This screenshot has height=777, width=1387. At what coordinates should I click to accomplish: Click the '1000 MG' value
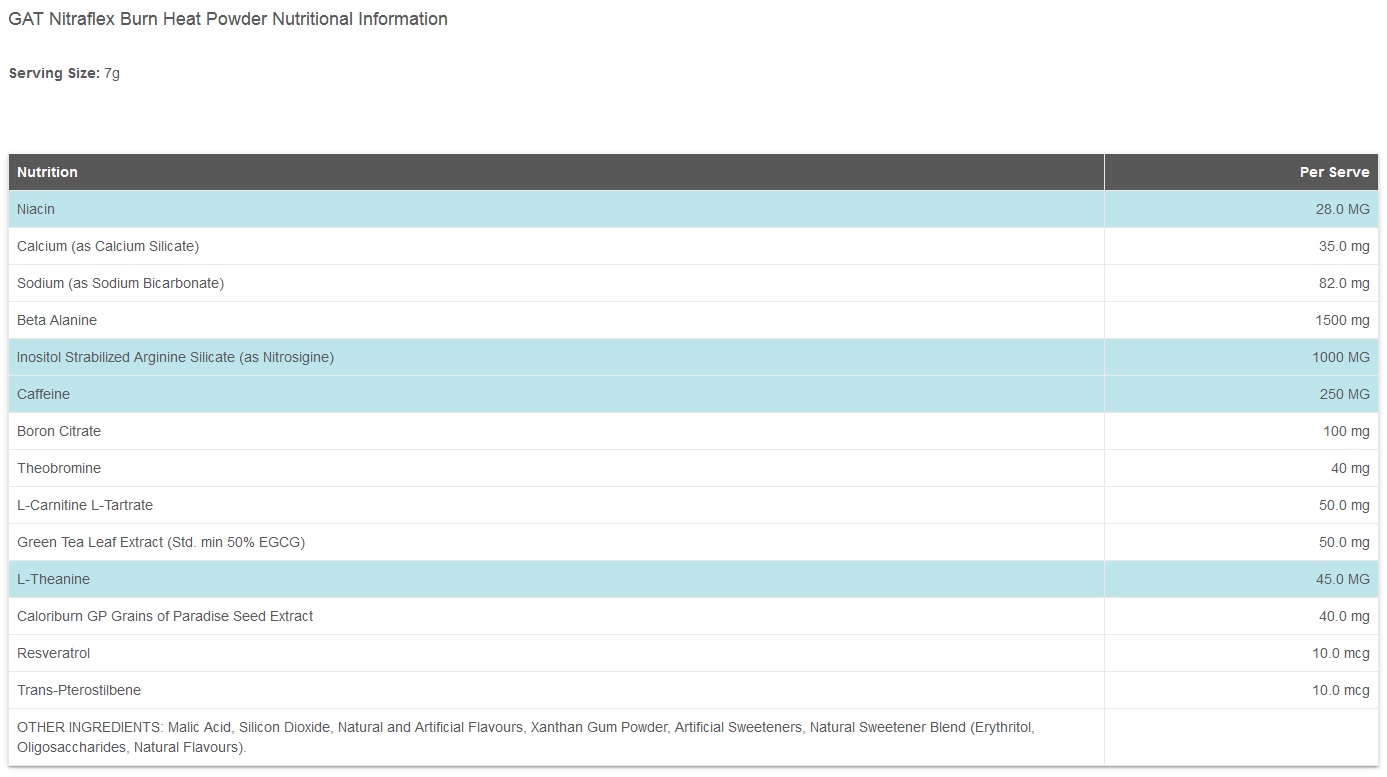1341,357
